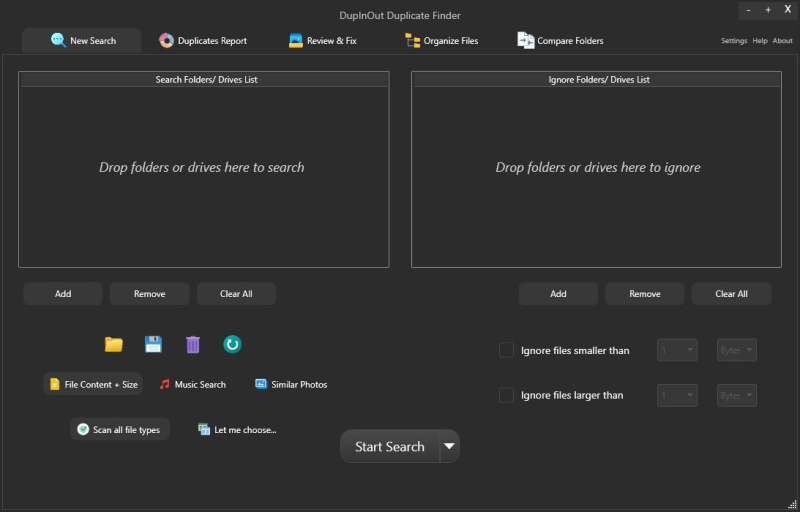Open size value dropdown for larger-than filter
The height and width of the screenshot is (512, 800).
677,395
